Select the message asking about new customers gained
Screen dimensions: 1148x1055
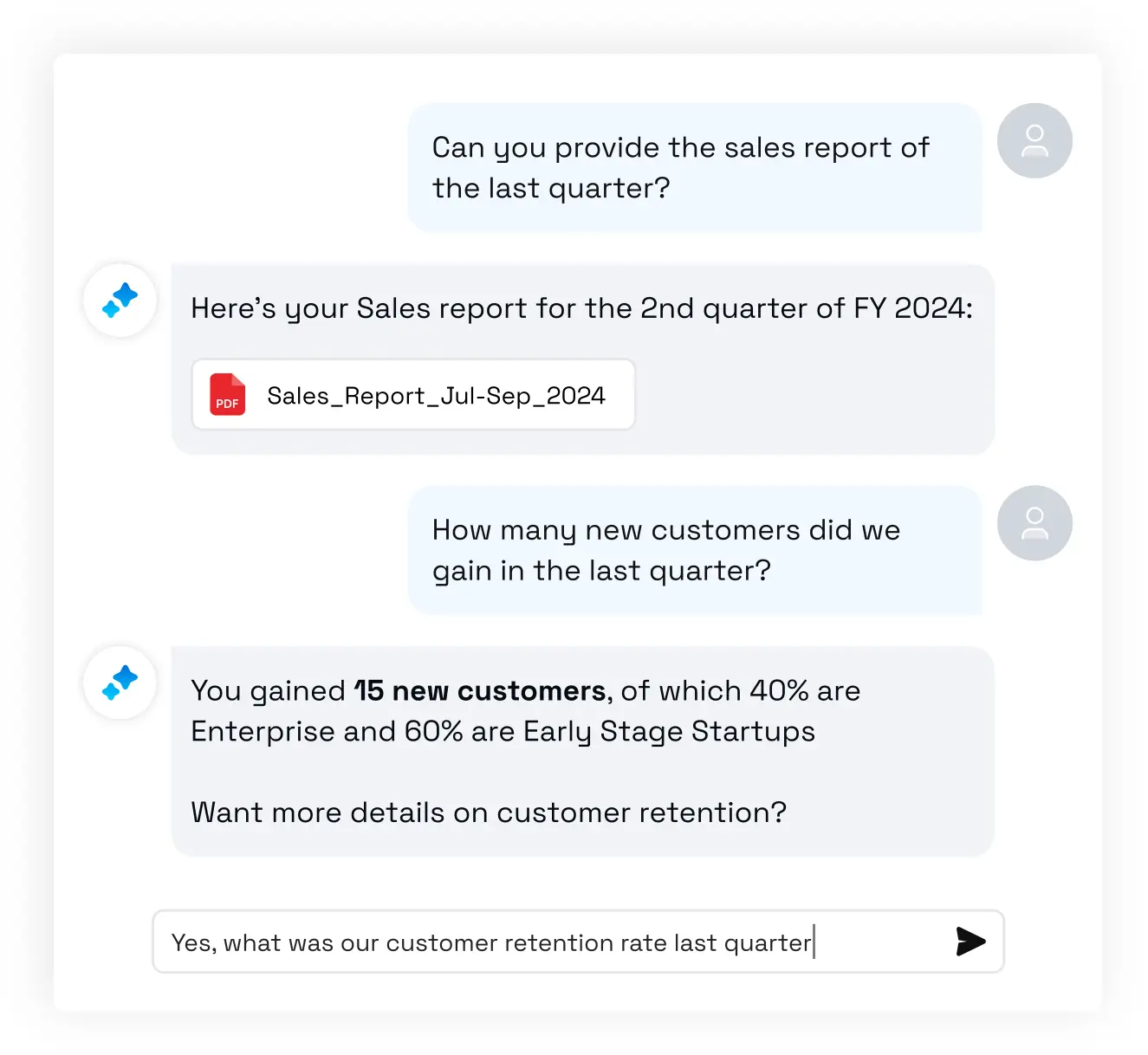click(695, 550)
